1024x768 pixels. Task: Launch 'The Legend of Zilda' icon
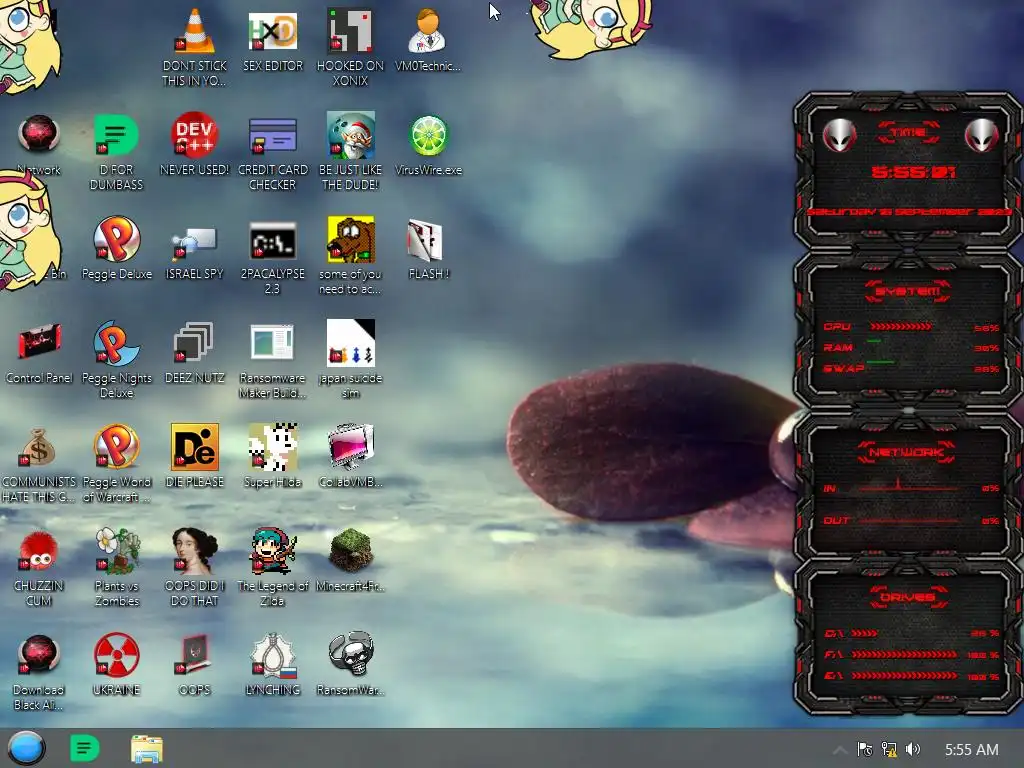(272, 551)
